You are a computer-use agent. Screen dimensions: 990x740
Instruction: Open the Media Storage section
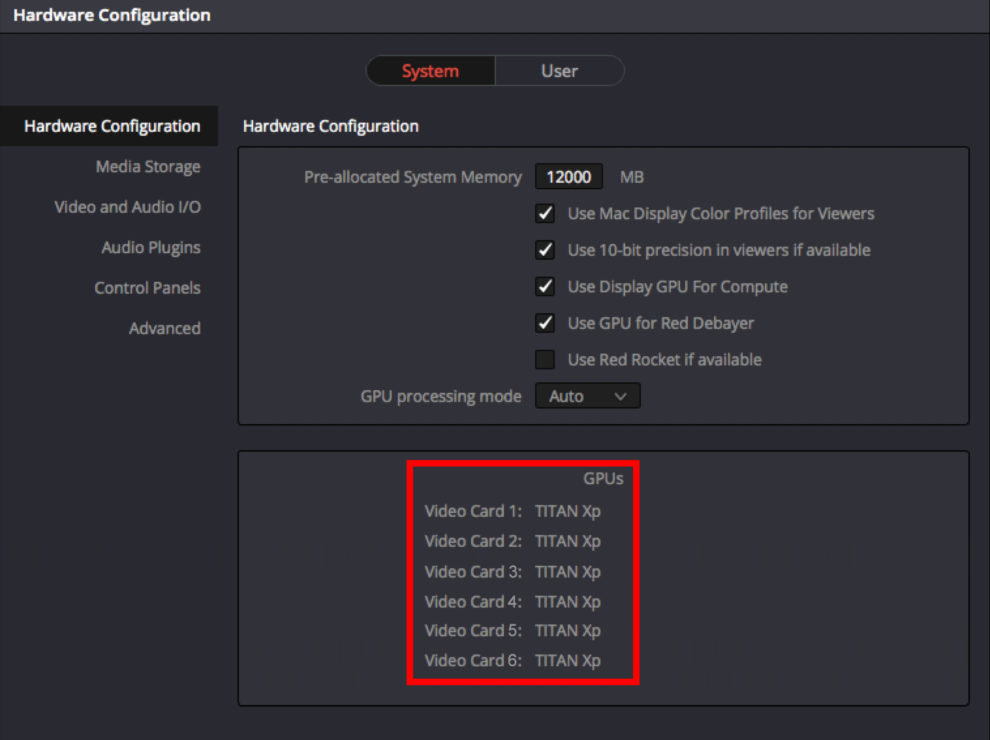pyautogui.click(x=148, y=167)
